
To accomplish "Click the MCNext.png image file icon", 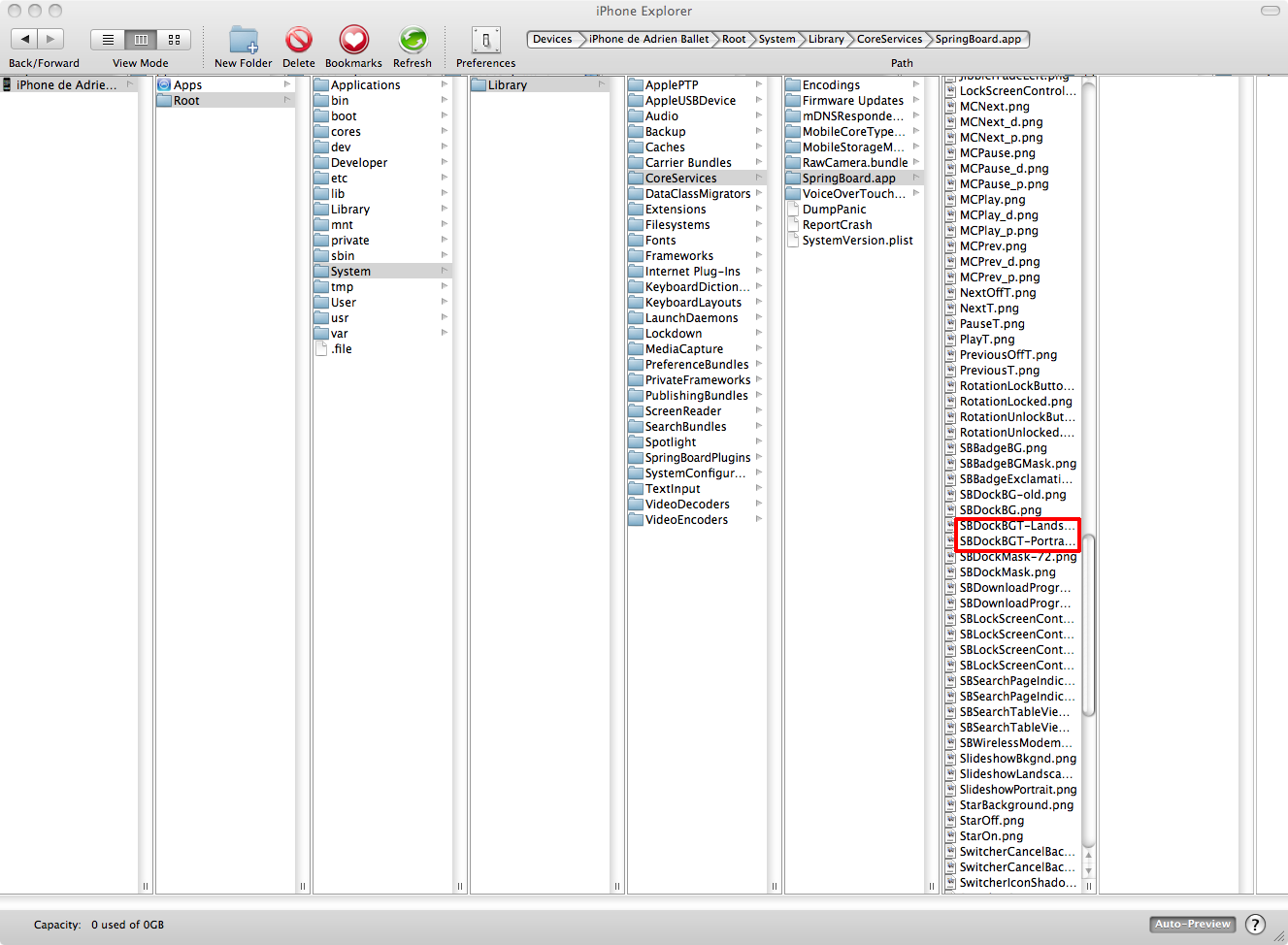I will point(951,107).
